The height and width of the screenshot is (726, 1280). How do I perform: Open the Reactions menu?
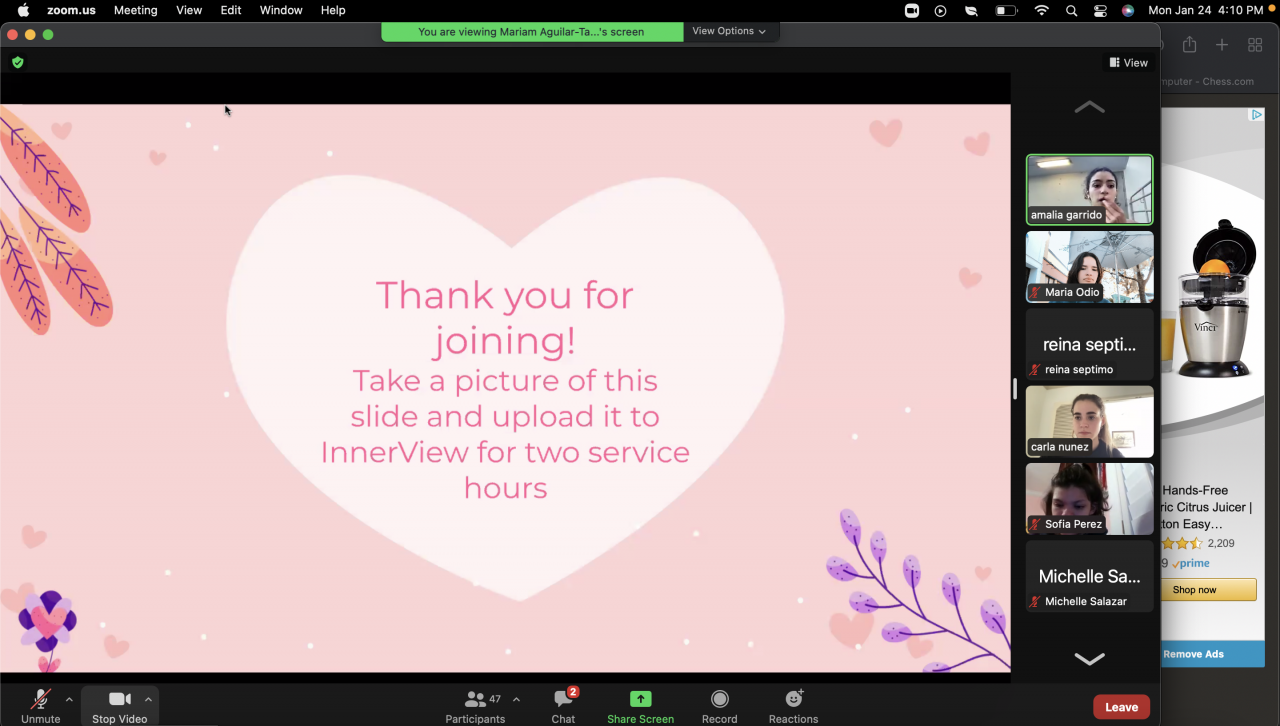click(793, 705)
